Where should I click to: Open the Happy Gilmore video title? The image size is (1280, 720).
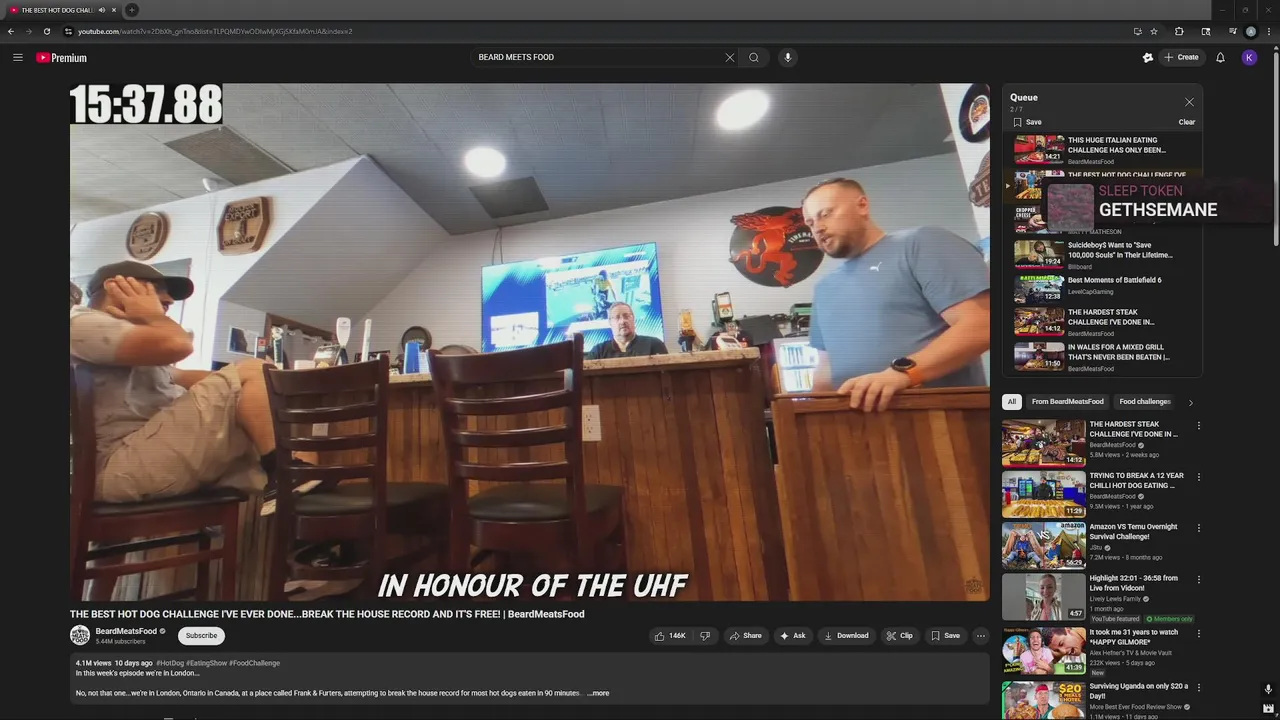click(x=1133, y=637)
